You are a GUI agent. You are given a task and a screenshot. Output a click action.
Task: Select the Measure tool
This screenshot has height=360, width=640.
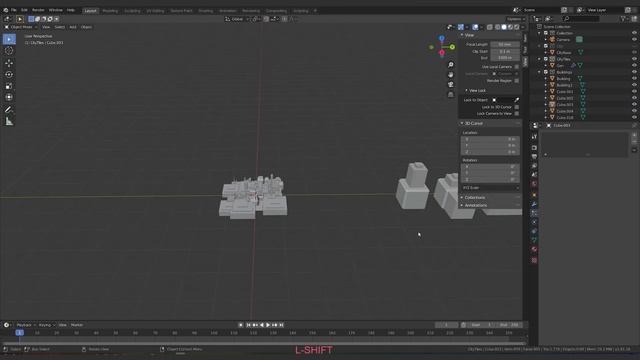(9, 121)
